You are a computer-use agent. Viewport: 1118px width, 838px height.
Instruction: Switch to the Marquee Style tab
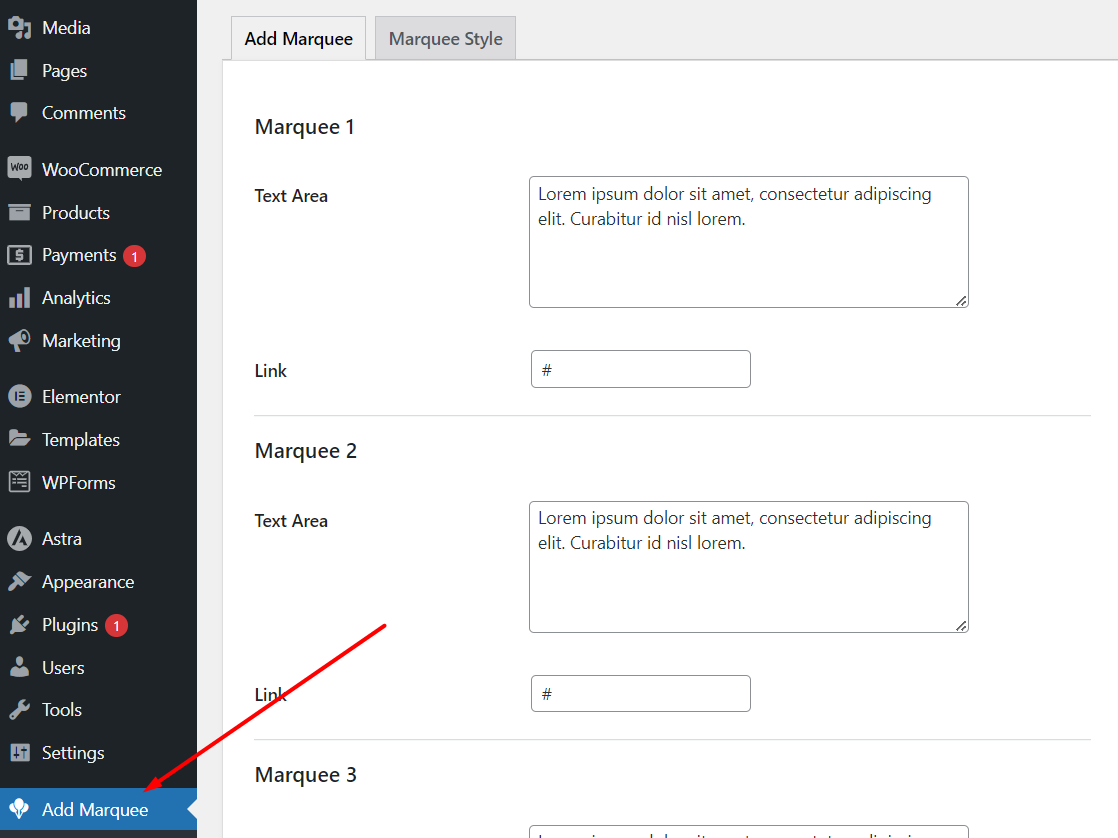(445, 39)
